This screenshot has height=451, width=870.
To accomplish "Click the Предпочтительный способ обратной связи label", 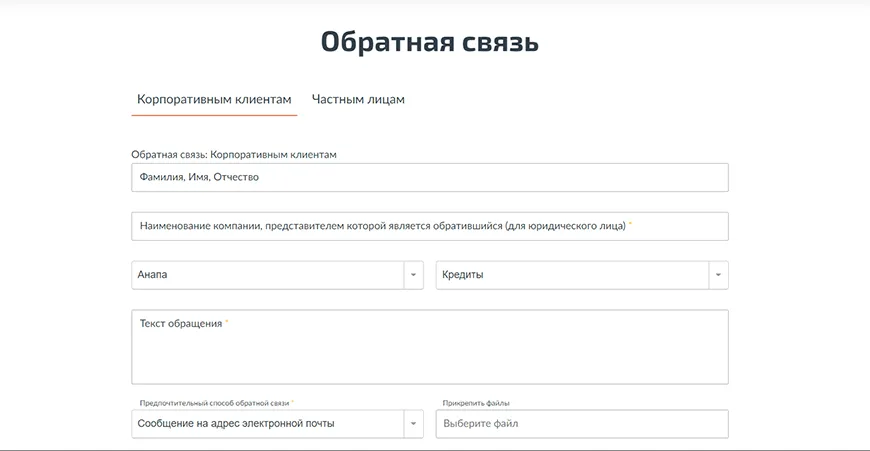I will (x=213, y=403).
